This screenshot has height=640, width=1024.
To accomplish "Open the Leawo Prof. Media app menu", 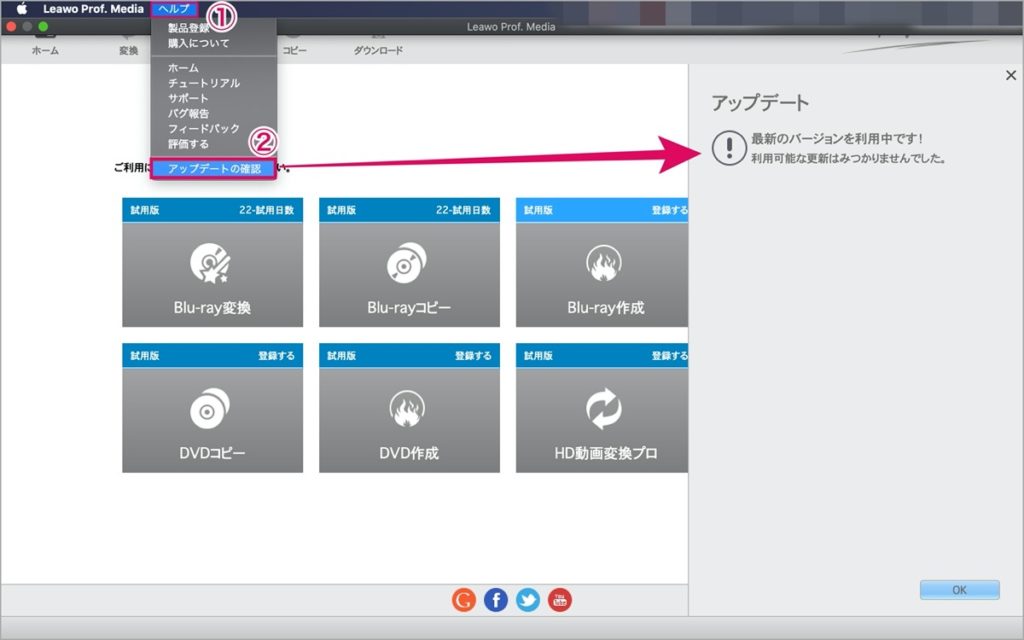I will point(93,8).
